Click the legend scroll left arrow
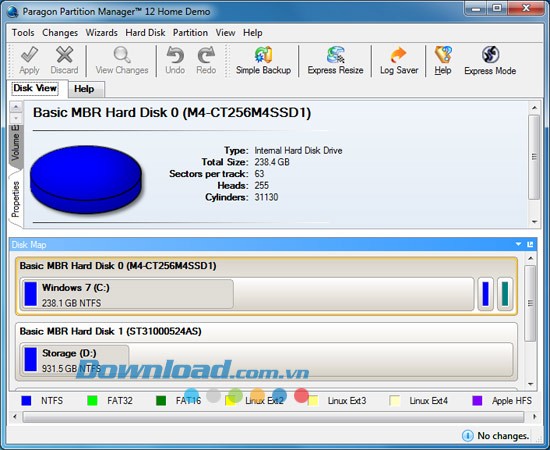This screenshot has width=550, height=450. pyautogui.click(x=15, y=417)
